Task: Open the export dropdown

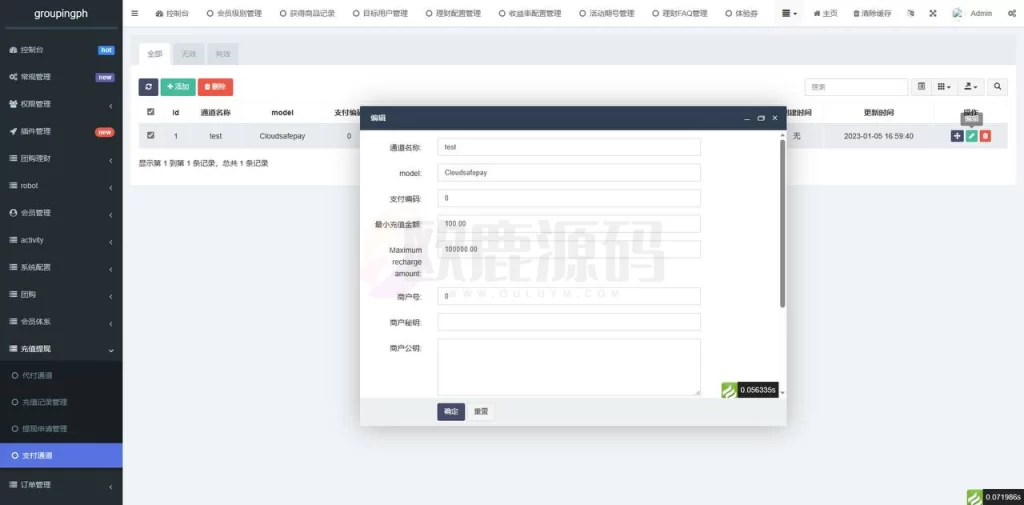Action: pos(970,86)
